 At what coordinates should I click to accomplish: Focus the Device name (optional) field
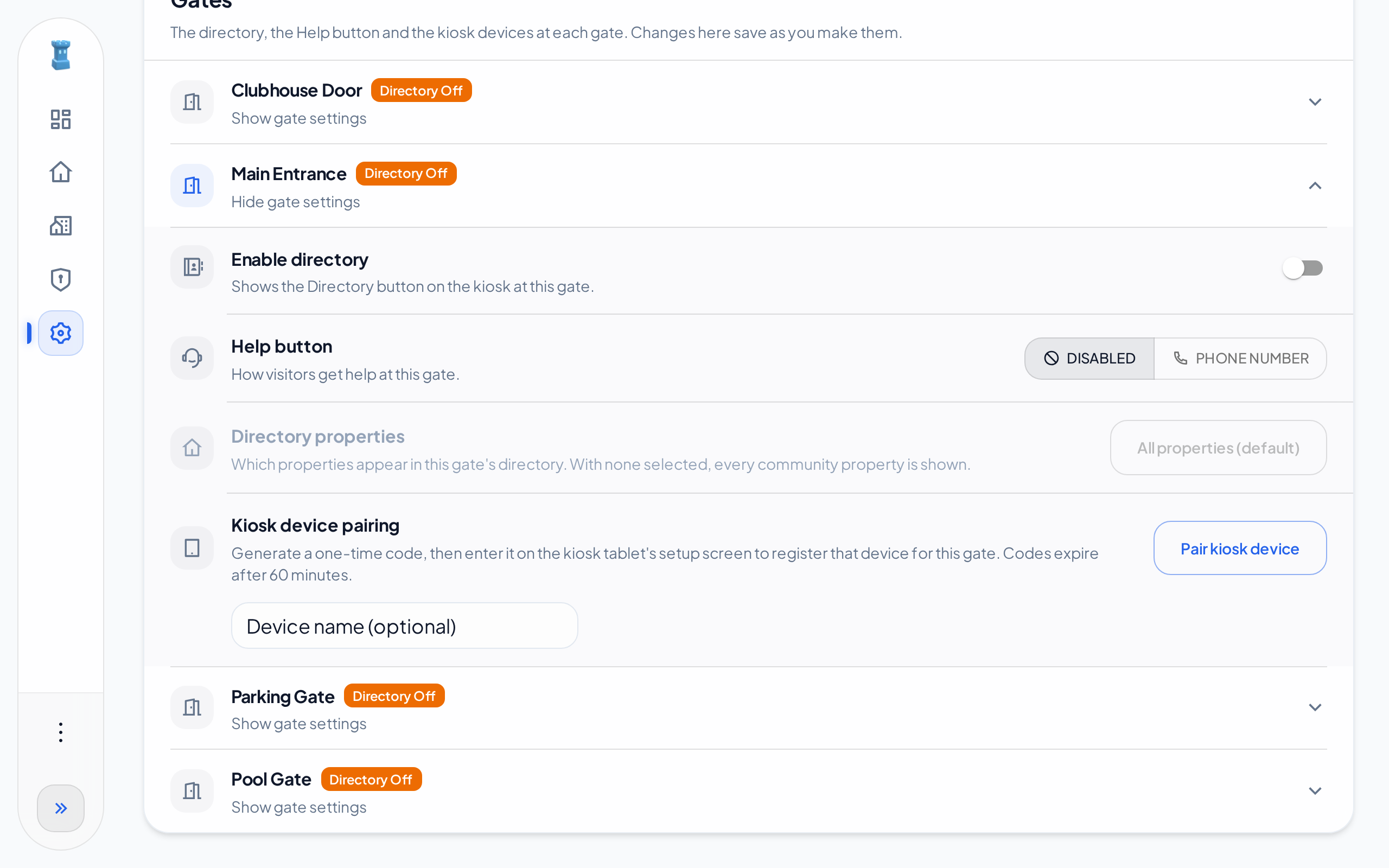tap(405, 626)
